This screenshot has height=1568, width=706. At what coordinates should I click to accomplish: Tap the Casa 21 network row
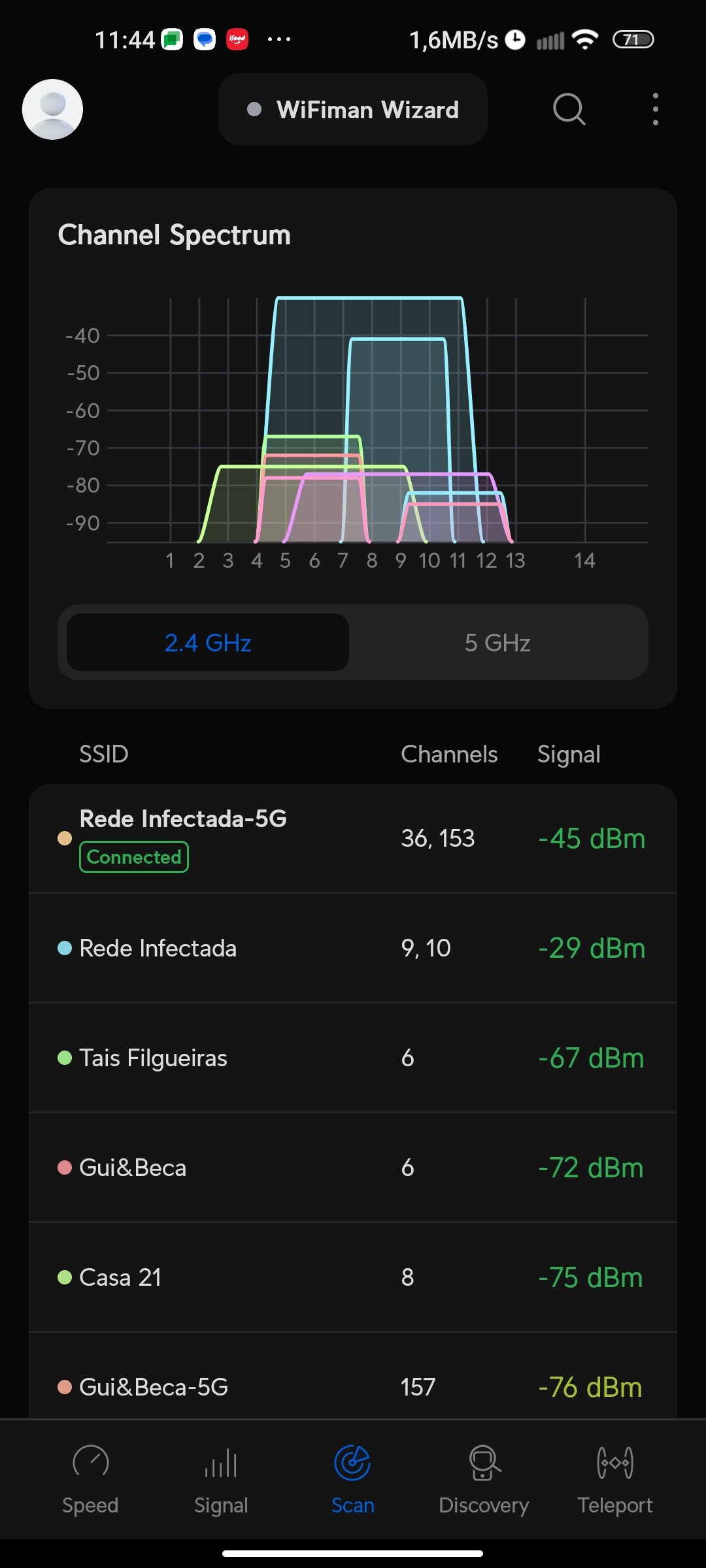point(353,1277)
